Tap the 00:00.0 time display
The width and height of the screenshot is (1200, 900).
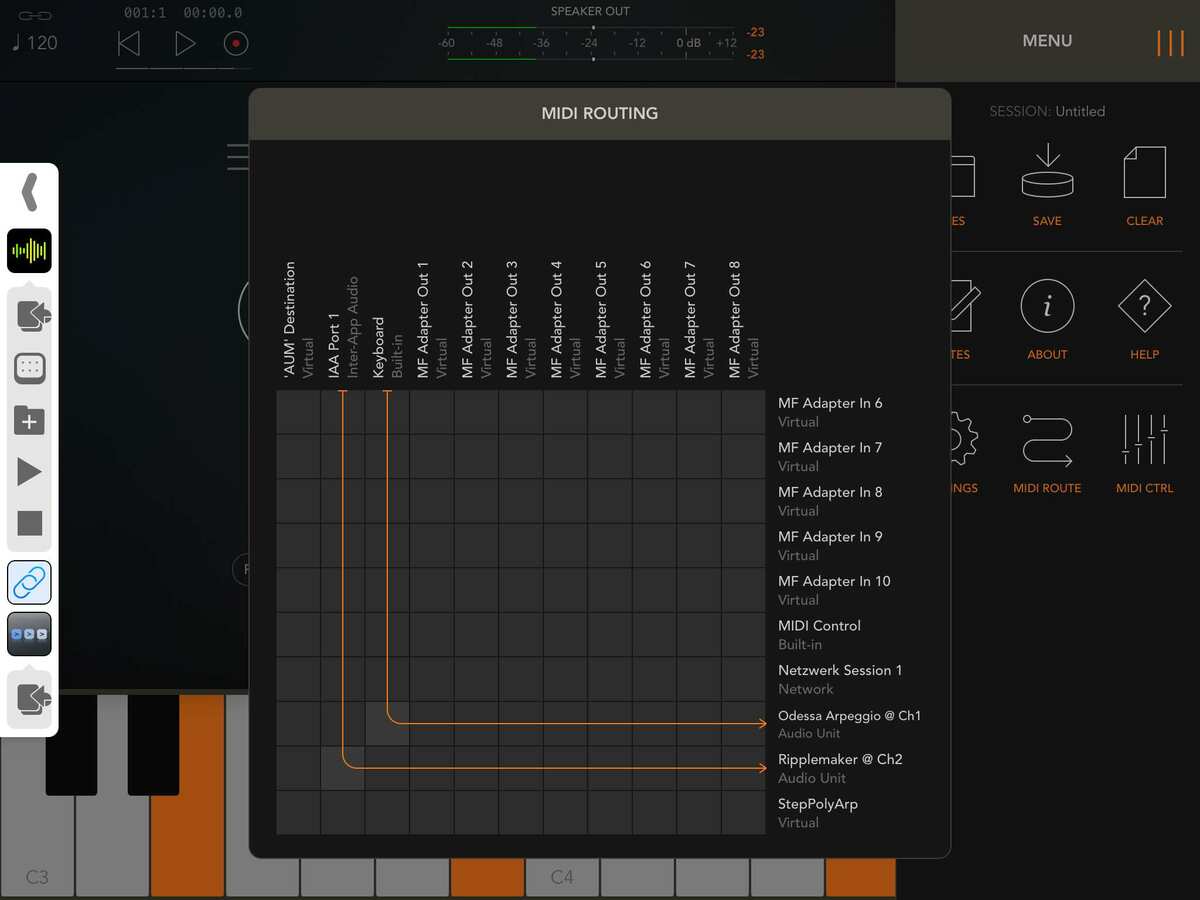point(212,13)
